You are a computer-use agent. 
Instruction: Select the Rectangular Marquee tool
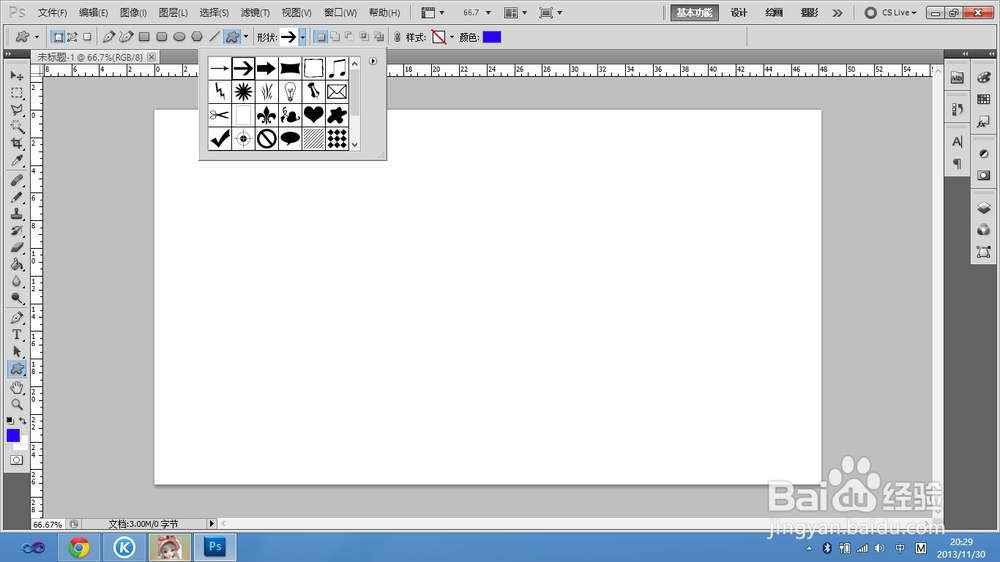pyautogui.click(x=17, y=93)
